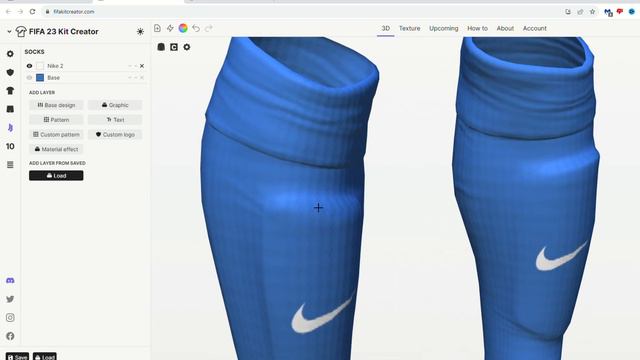This screenshot has width=640, height=360.
Task: Reload the page with browser refresh
Action: pos(33,12)
